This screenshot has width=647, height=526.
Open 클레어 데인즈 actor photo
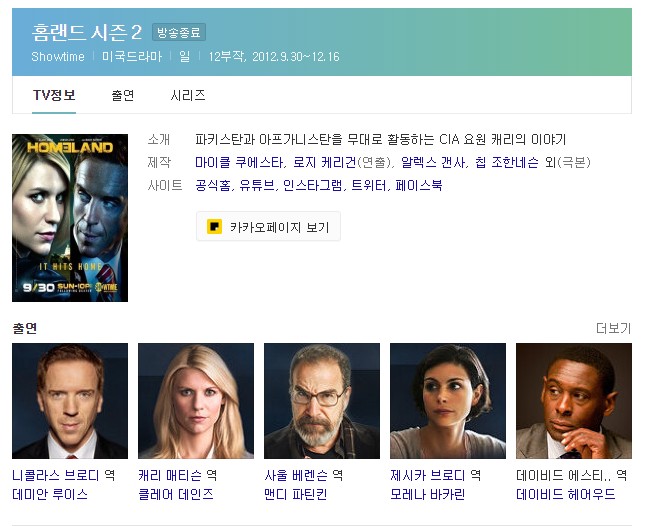pos(196,401)
